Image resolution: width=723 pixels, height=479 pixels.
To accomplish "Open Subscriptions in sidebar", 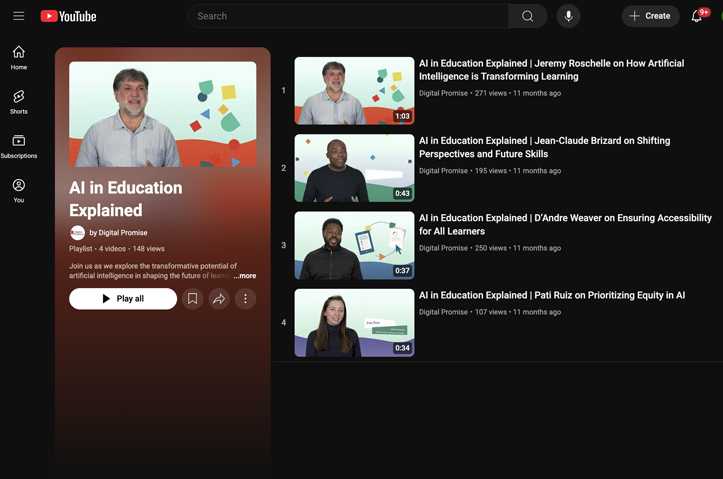I will tap(18, 146).
